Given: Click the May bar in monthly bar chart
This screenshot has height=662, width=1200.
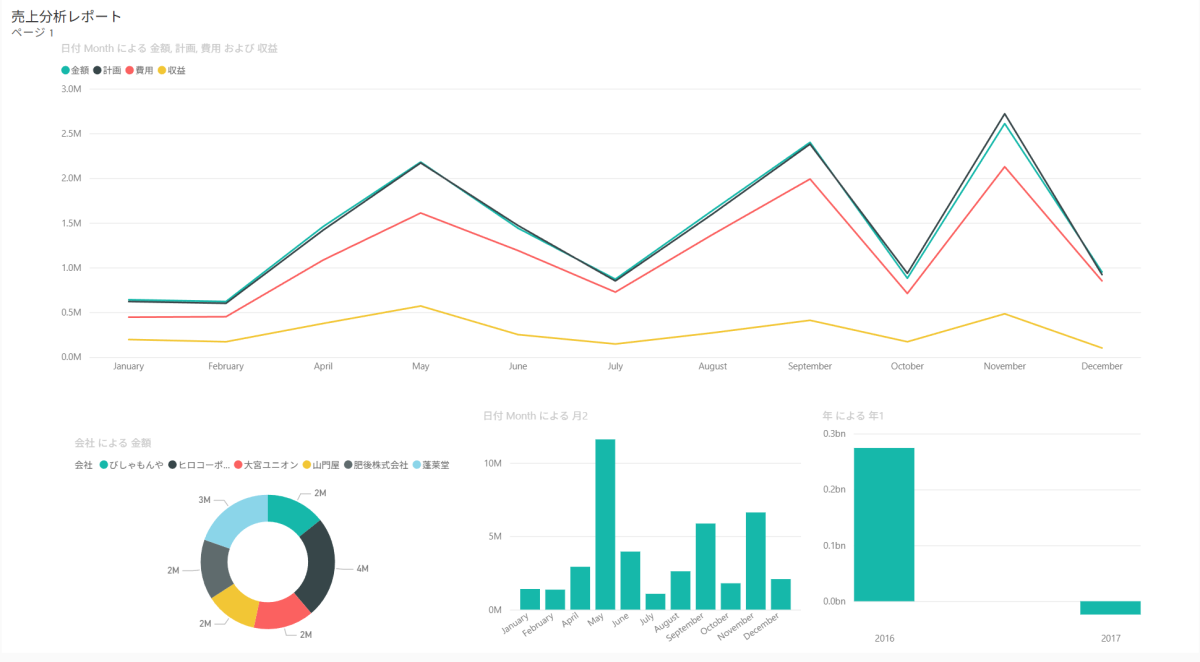Looking at the screenshot, I should tap(605, 525).
